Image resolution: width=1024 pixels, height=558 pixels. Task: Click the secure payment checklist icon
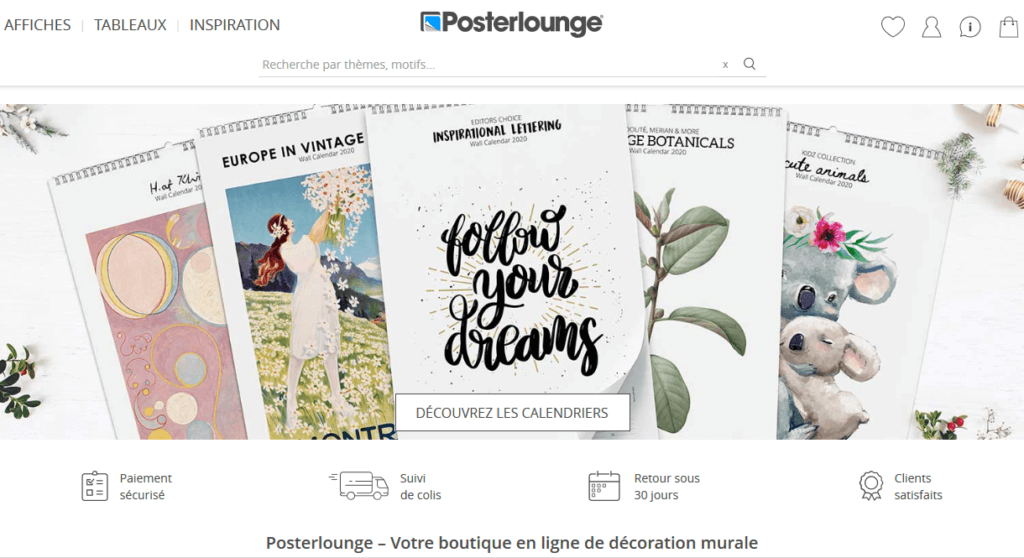click(95, 486)
